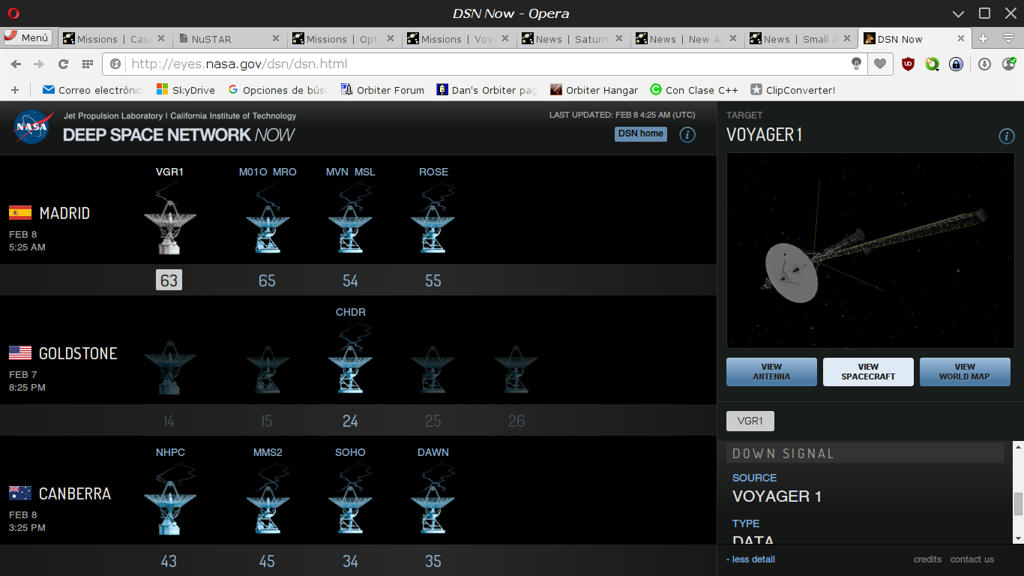Select Madrid antenna dish 65

coord(267,229)
